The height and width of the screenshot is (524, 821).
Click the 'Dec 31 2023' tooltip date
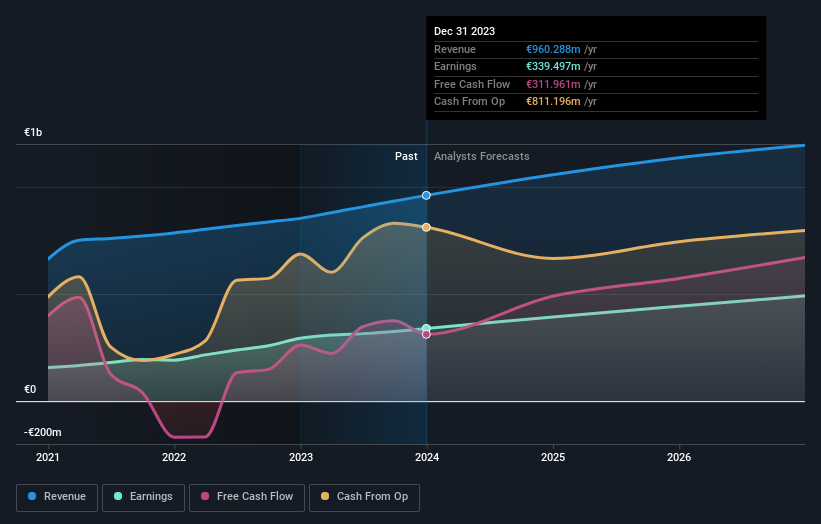(x=464, y=31)
